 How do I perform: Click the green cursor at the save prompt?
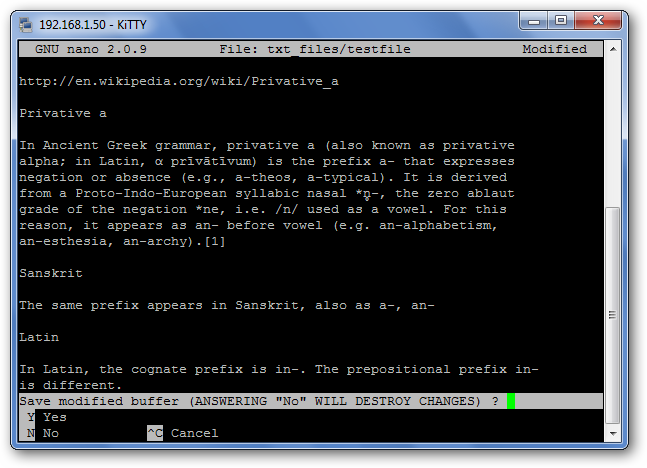(511, 401)
